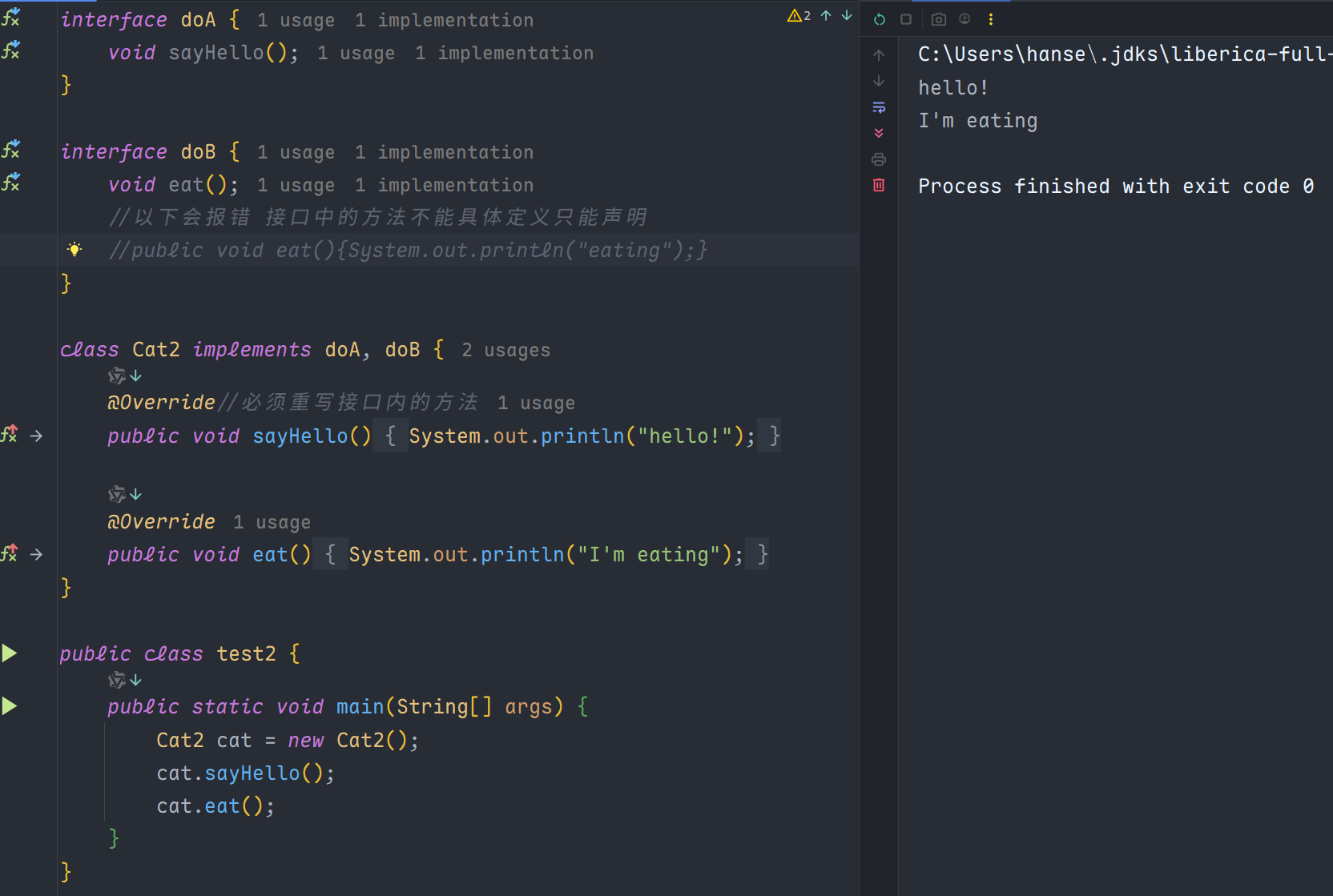Click 'hello!' output line in console
Viewport: 1333px width, 896px height.
(x=953, y=88)
